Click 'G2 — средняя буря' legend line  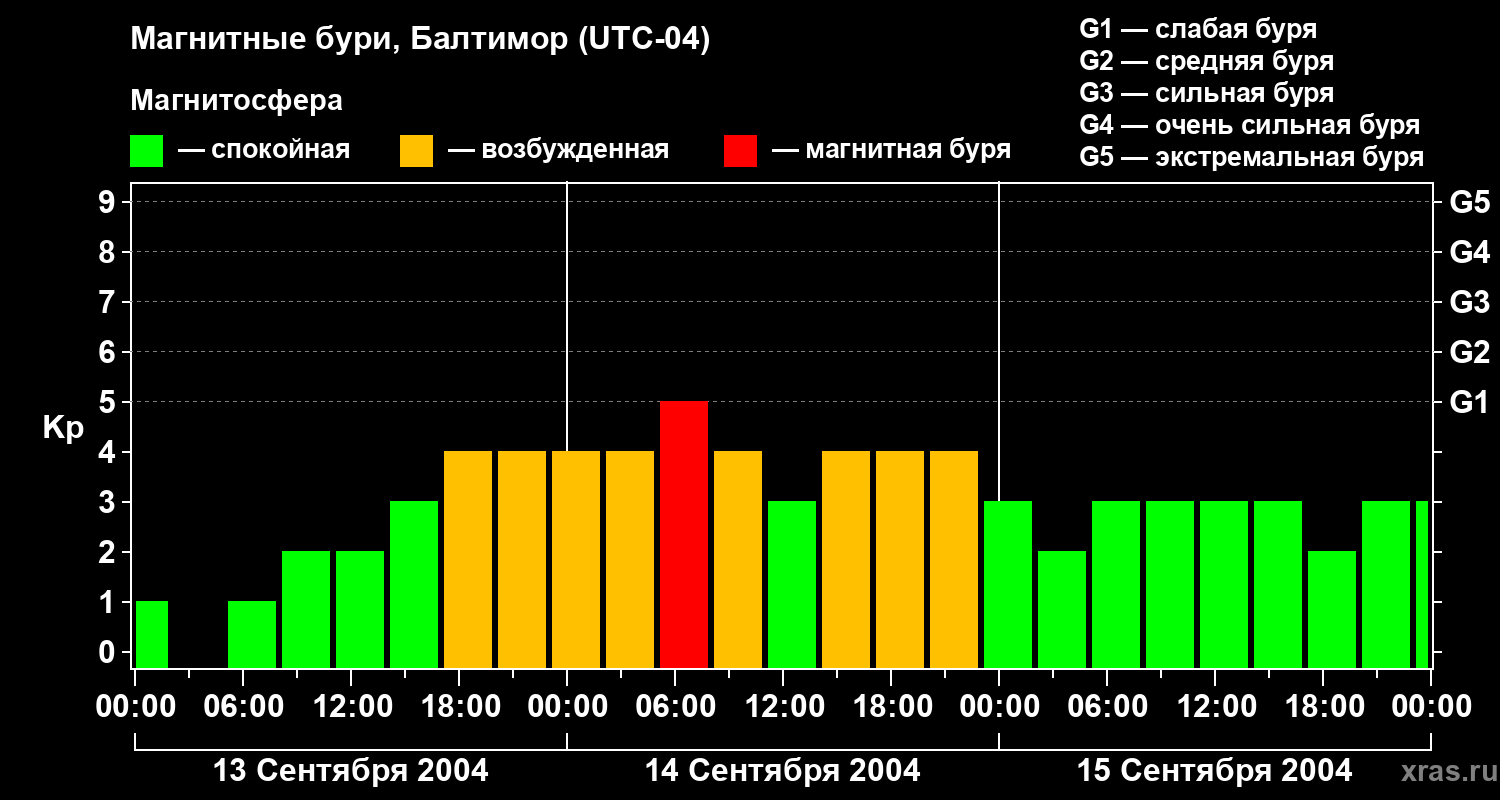click(1207, 61)
